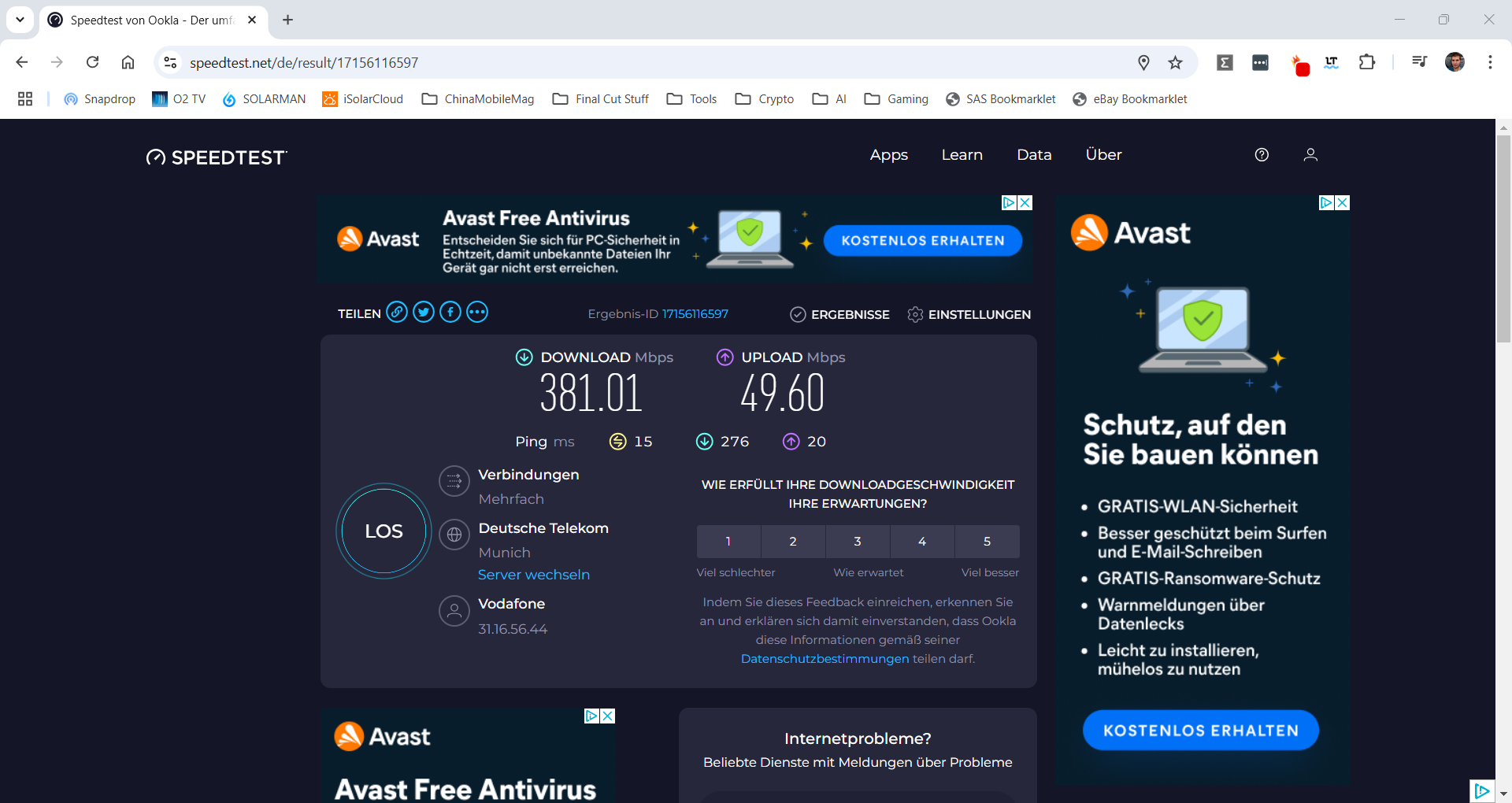Click the person icon beside Vodafone
Image resolution: width=1512 pixels, height=803 pixels.
point(454,611)
